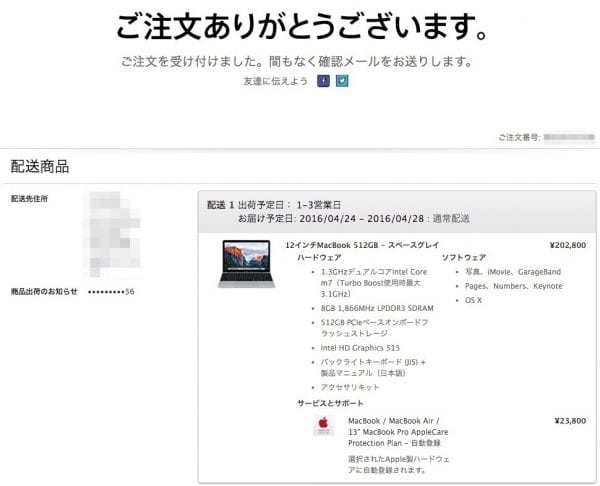Click the 'アクセサリキット' item
Screen dimensions: 600x486
350,387
